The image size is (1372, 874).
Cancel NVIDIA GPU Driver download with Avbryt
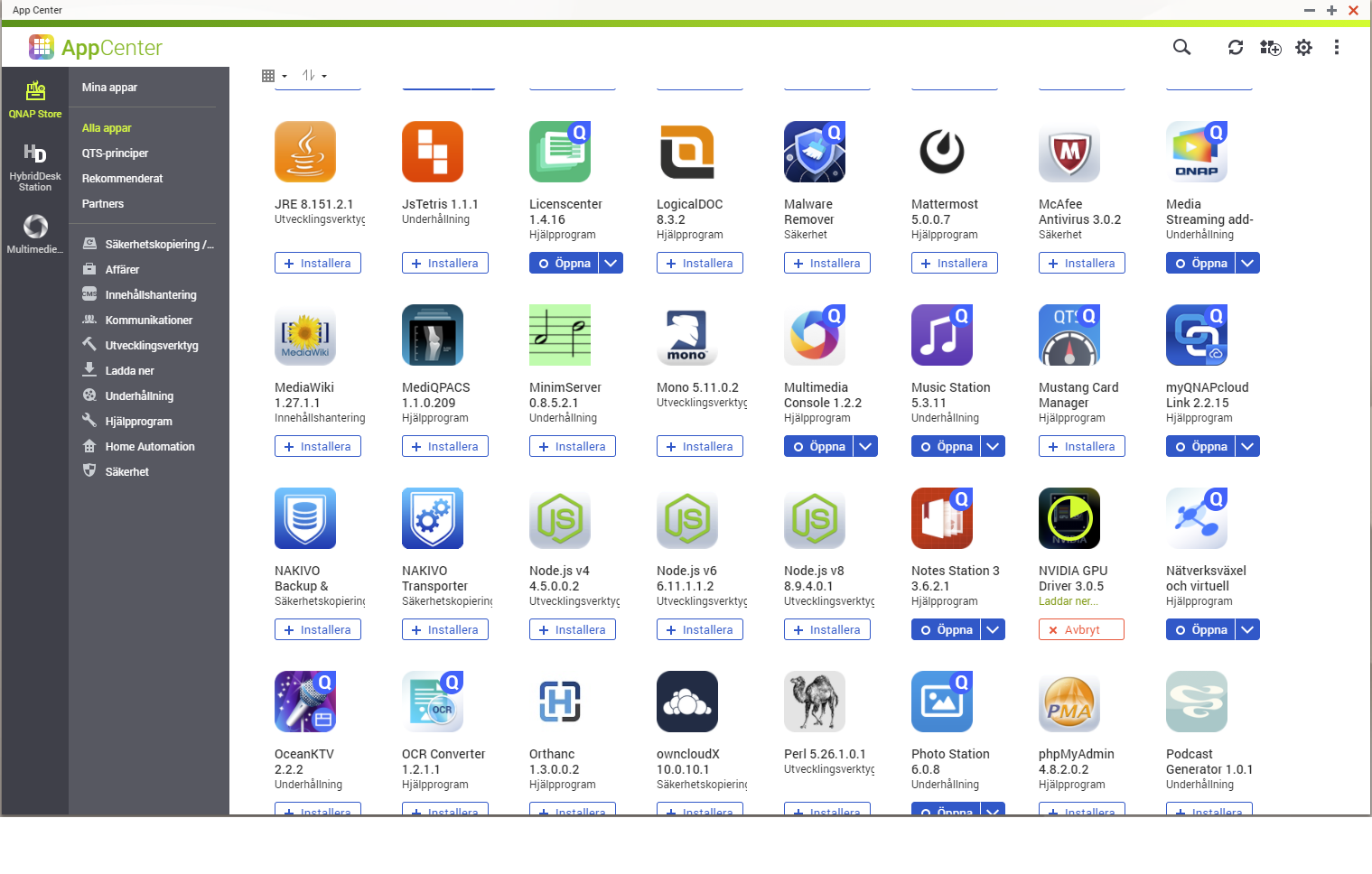pyautogui.click(x=1082, y=629)
